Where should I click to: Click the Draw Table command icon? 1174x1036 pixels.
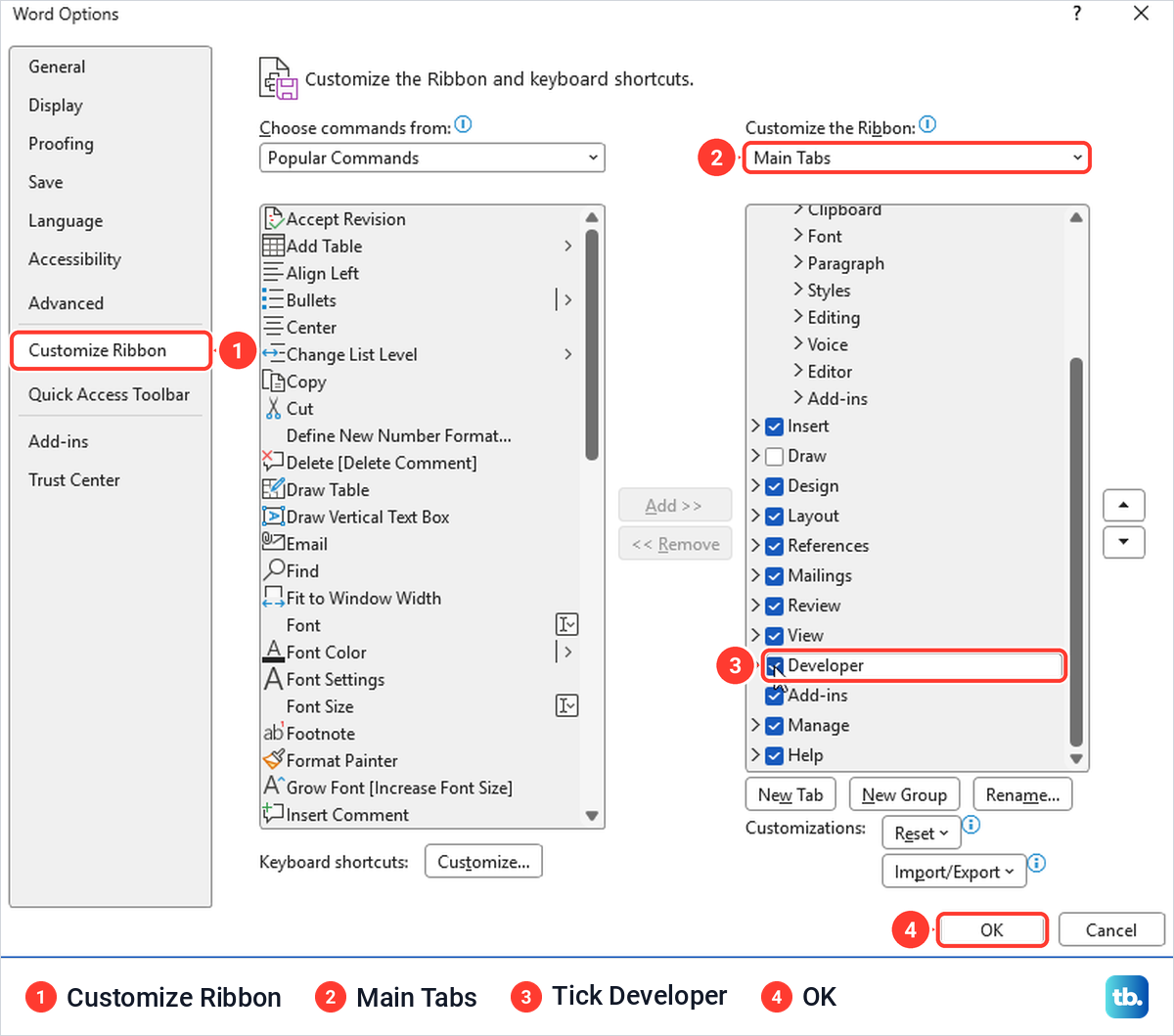click(274, 489)
